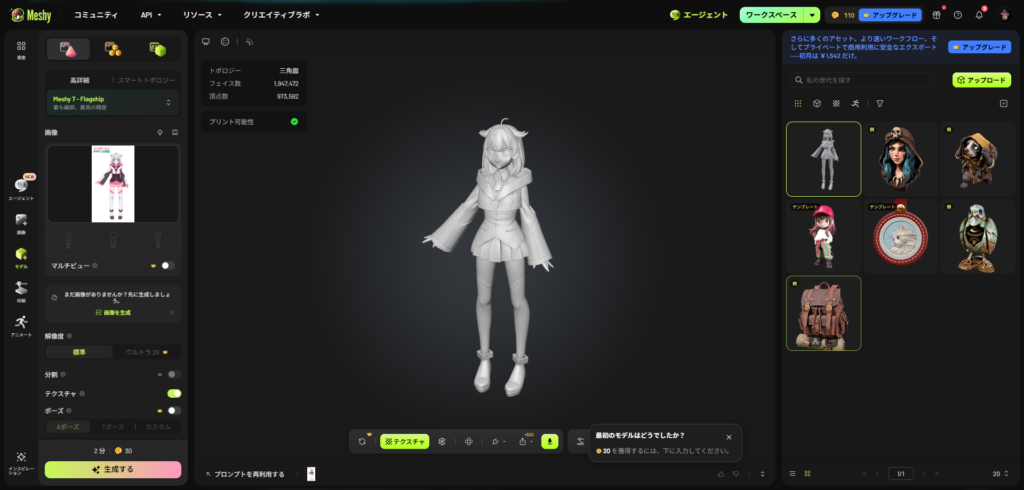This screenshot has width=1024, height=490.
Task: Expand the クリエイティブラボ menu dropdown
Action: 281,14
